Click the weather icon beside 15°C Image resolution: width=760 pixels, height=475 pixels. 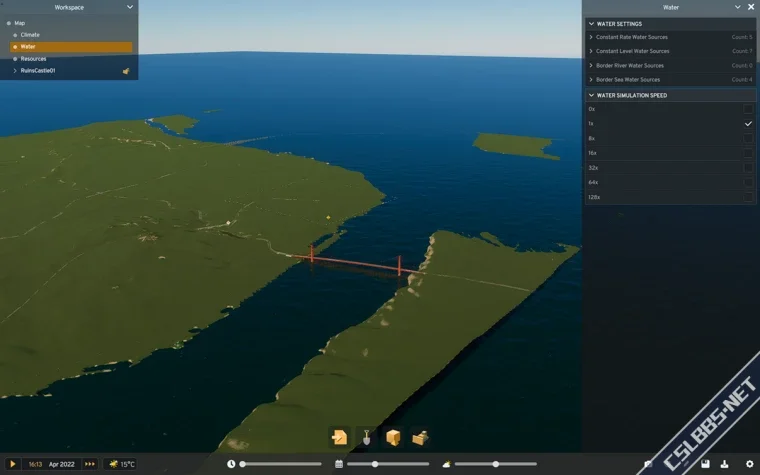(x=114, y=464)
